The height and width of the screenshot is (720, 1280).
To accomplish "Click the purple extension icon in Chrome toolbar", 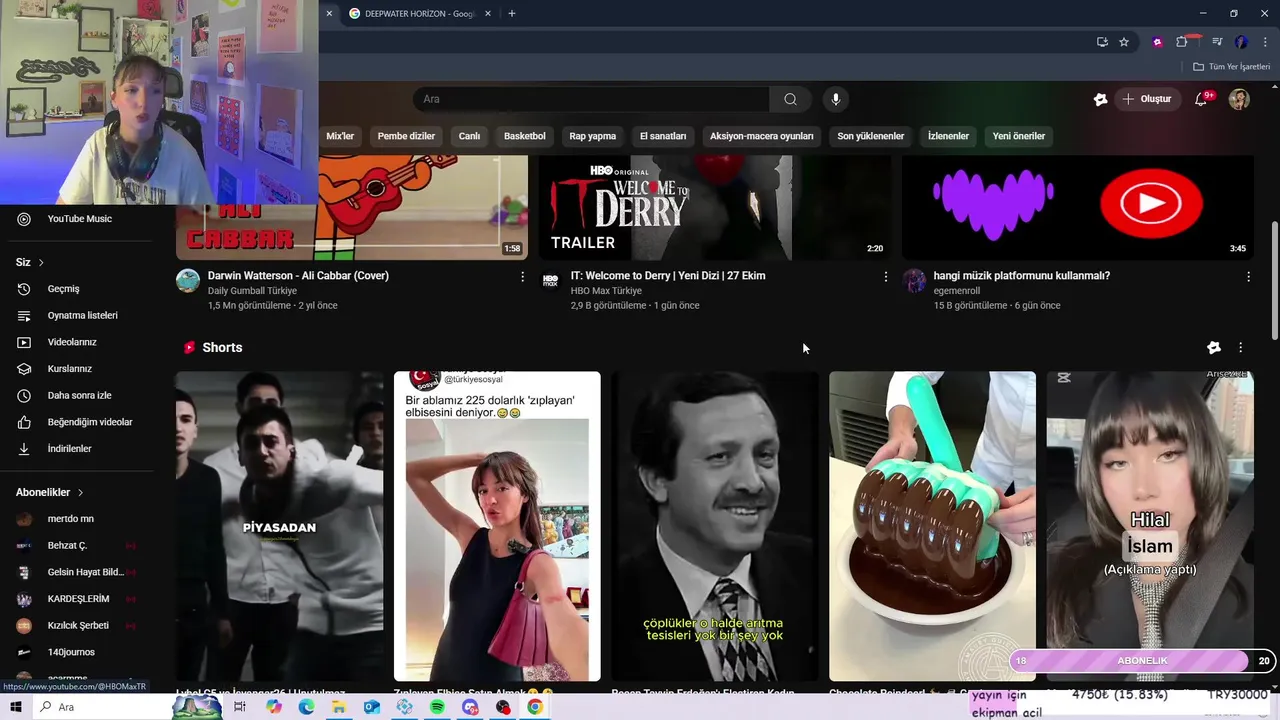I will click(x=1157, y=42).
